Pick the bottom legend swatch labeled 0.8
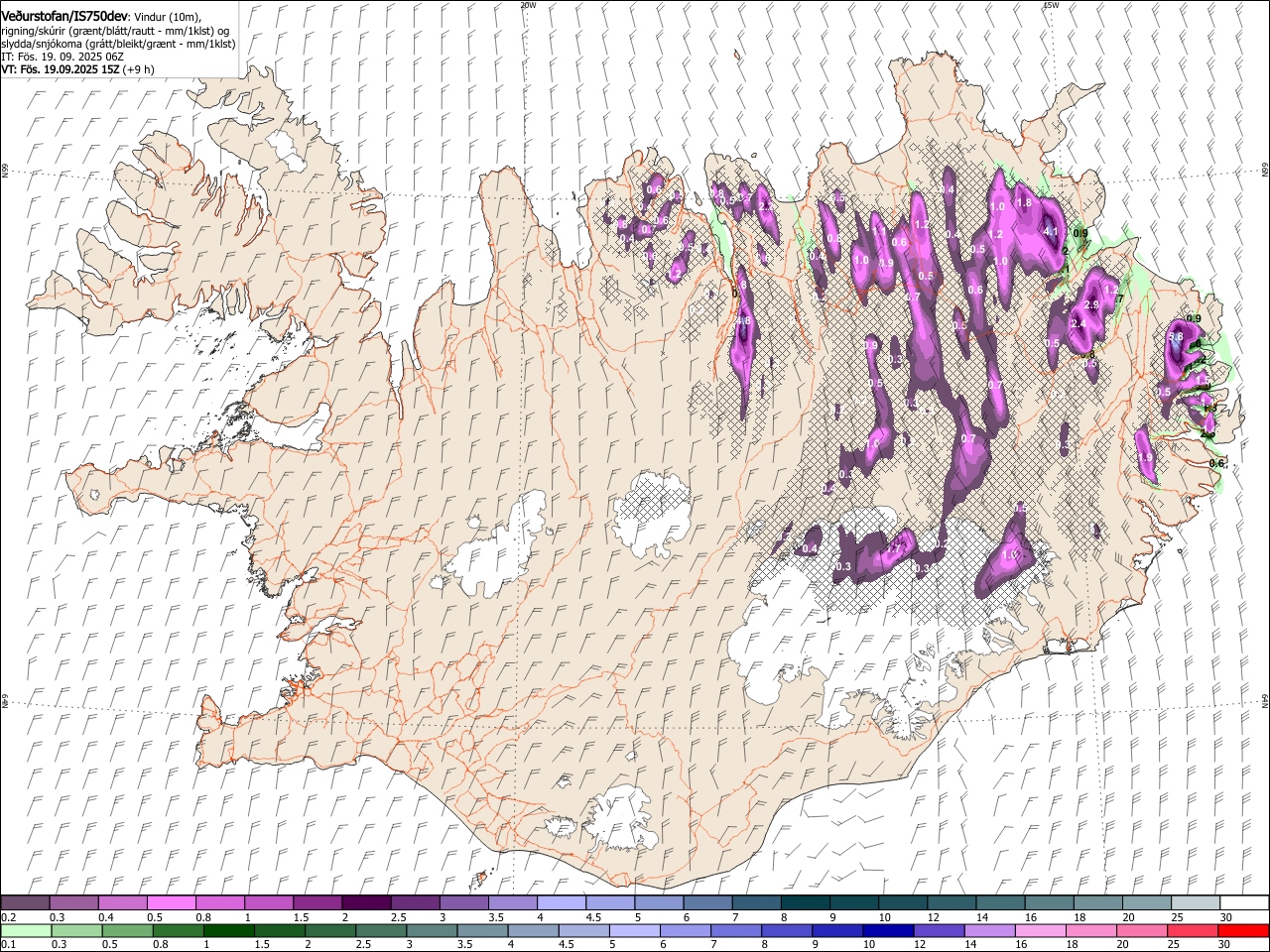 point(178,930)
